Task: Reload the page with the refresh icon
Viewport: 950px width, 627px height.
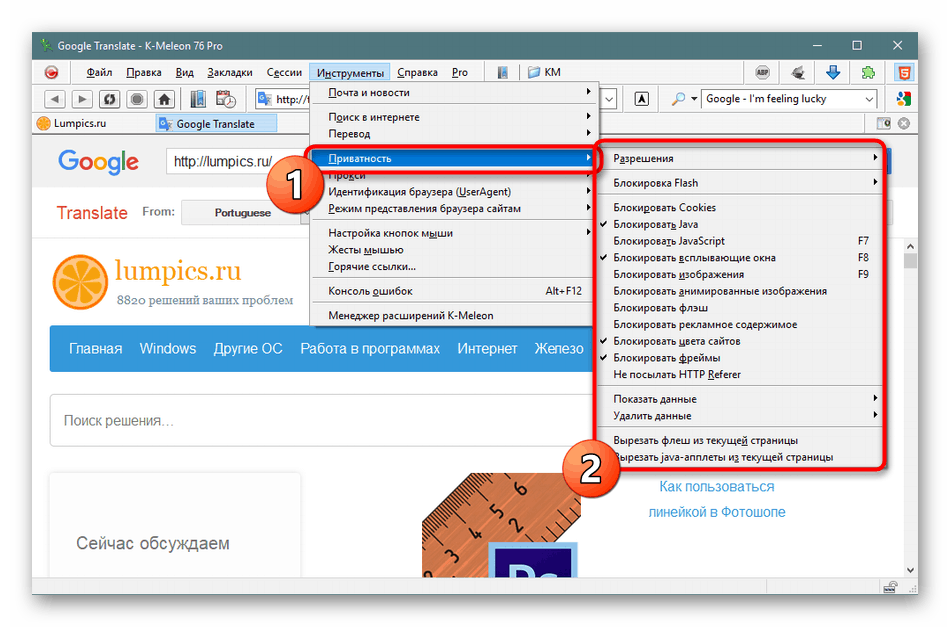Action: pyautogui.click(x=110, y=99)
